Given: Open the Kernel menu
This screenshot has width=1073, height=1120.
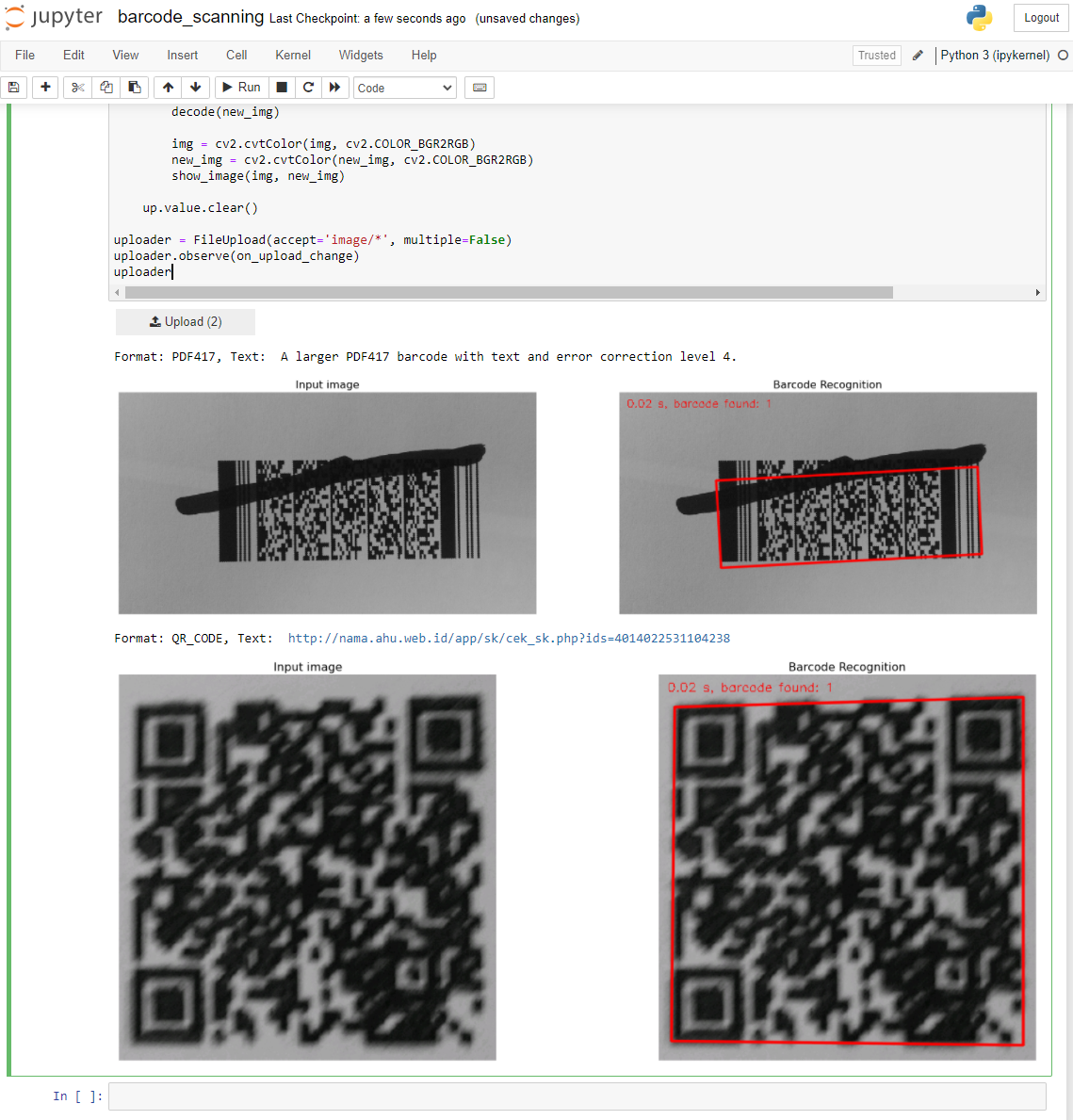Looking at the screenshot, I should [x=292, y=55].
